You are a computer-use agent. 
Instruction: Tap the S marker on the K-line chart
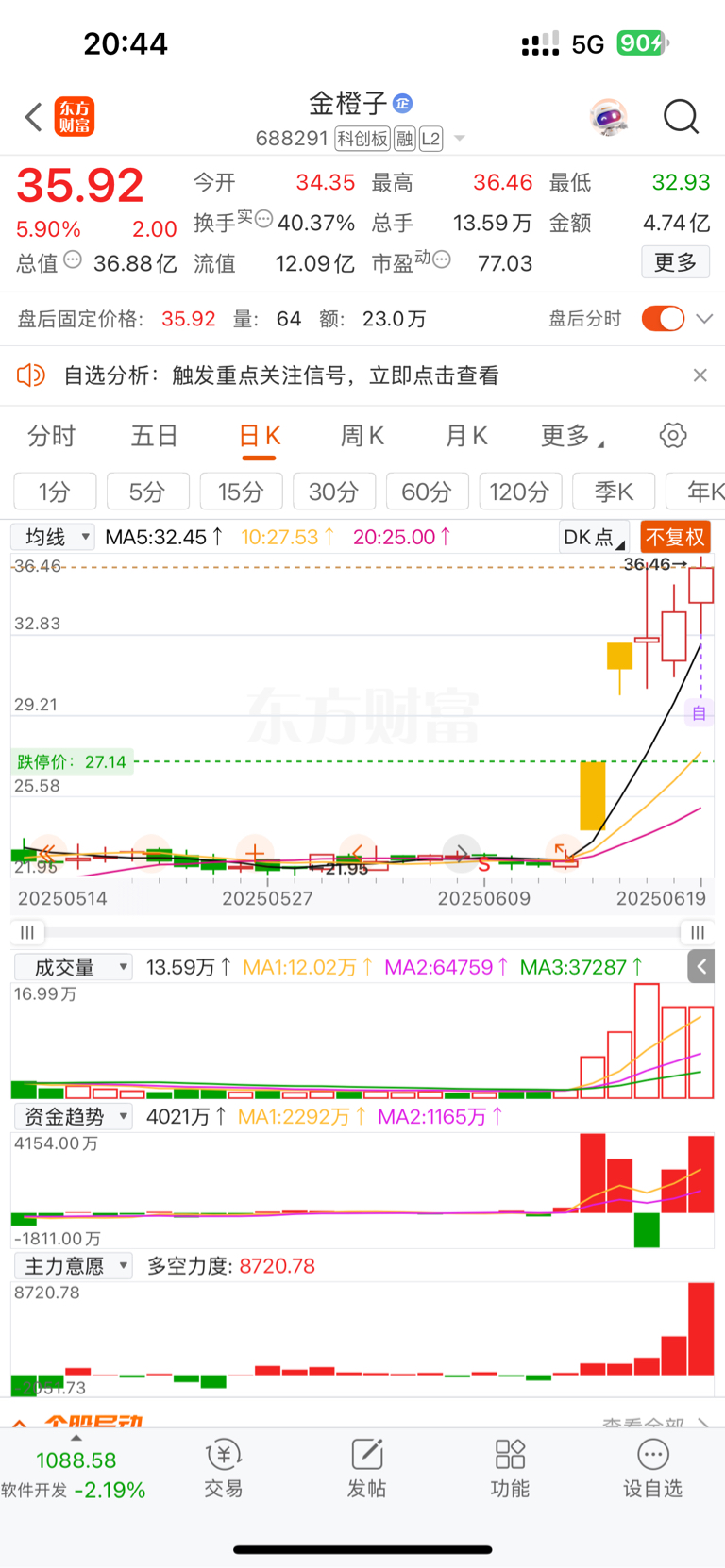tap(484, 864)
